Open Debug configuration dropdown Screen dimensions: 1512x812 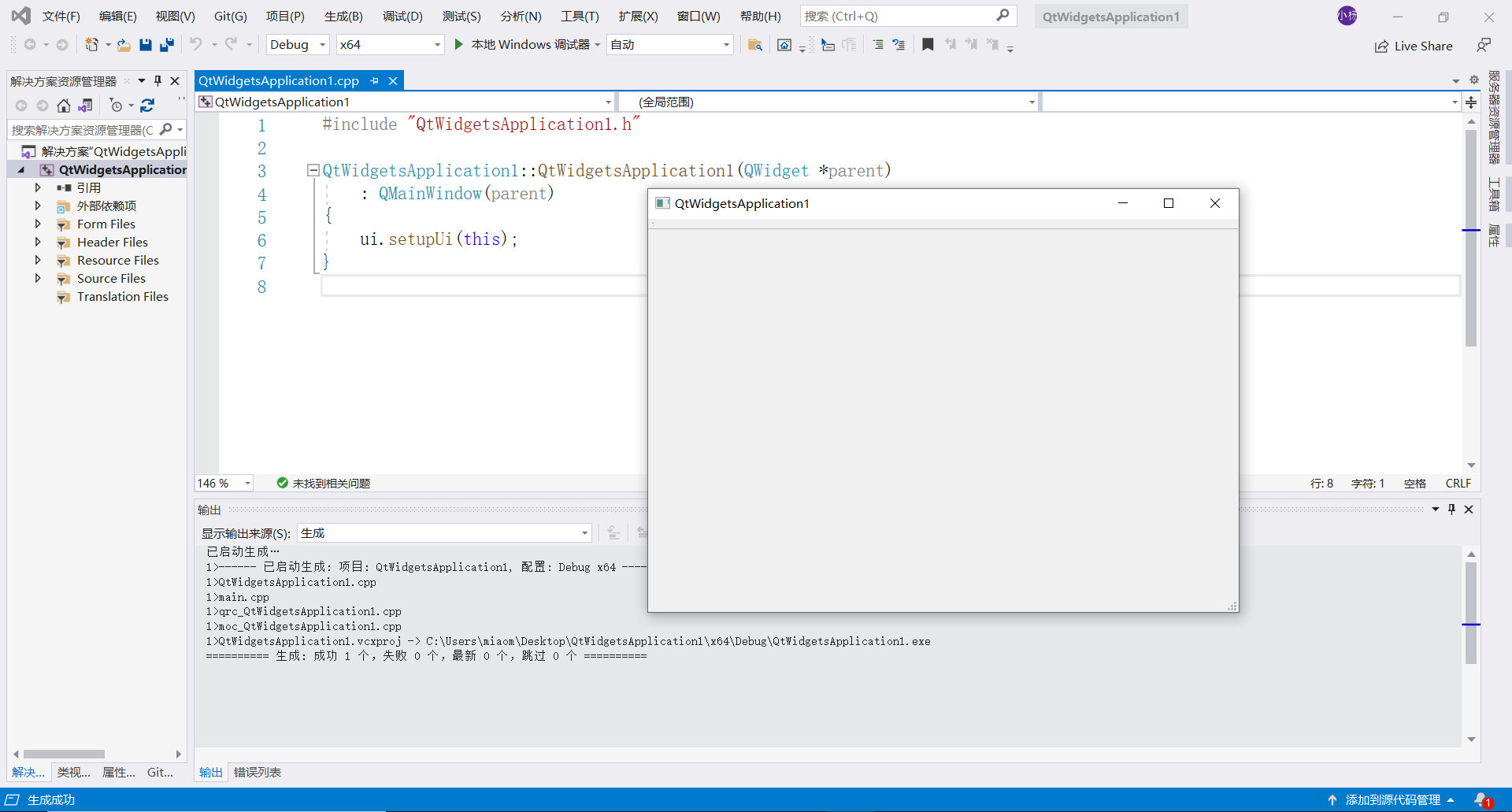click(x=298, y=45)
